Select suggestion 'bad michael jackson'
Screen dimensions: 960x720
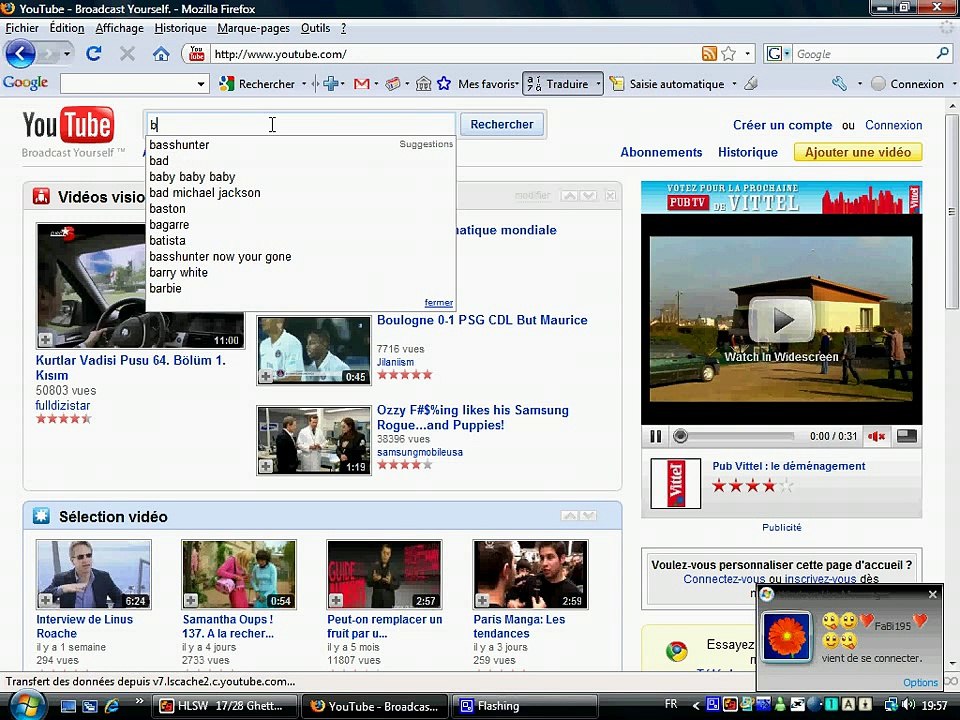(x=204, y=193)
